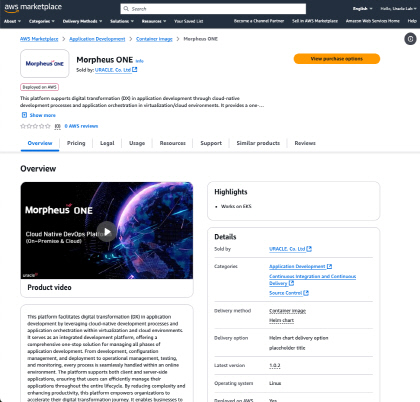420x402 pixels.
Task: Click external icon beside Application Development category
Action: [329, 266]
